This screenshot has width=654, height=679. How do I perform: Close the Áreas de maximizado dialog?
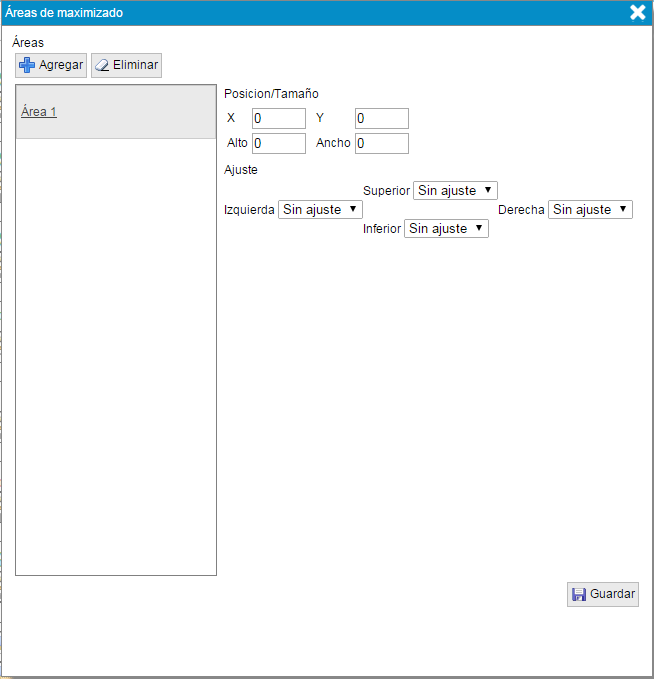(637, 12)
